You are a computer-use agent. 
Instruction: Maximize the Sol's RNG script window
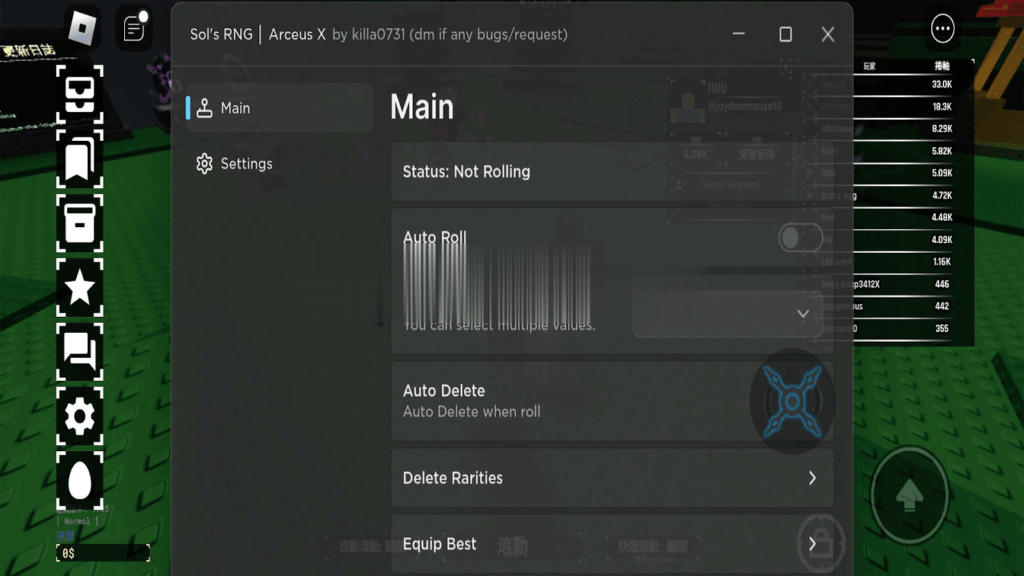point(785,35)
